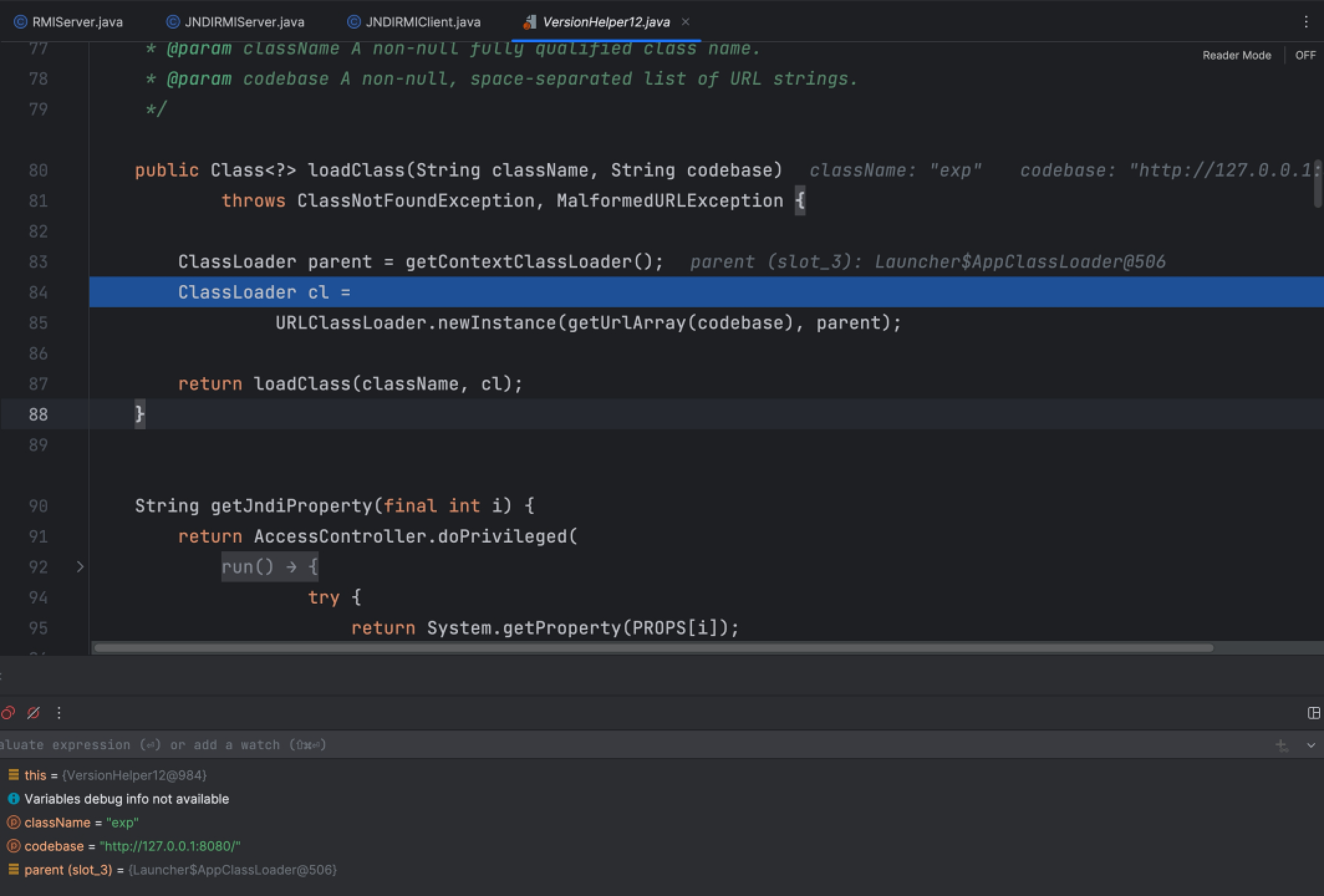
Task: Click 'System.getProperty(PROPS[i]);' on line 95
Action: pos(583,628)
